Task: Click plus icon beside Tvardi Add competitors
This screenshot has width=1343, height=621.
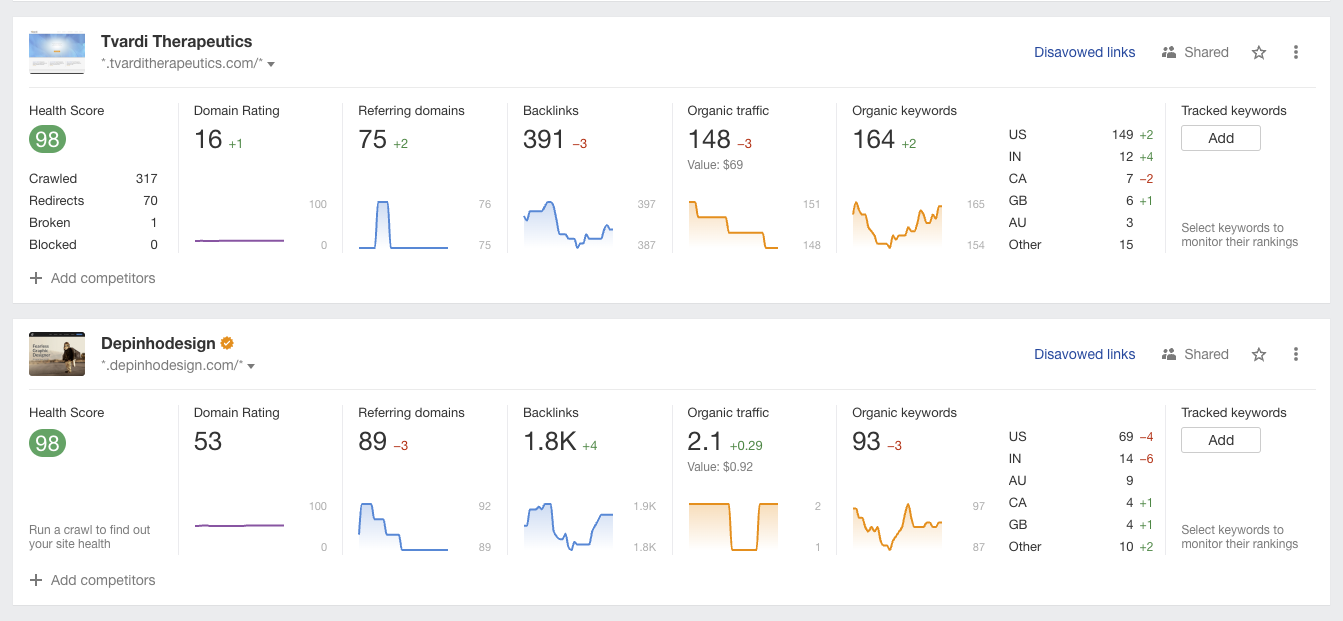Action: [x=36, y=278]
